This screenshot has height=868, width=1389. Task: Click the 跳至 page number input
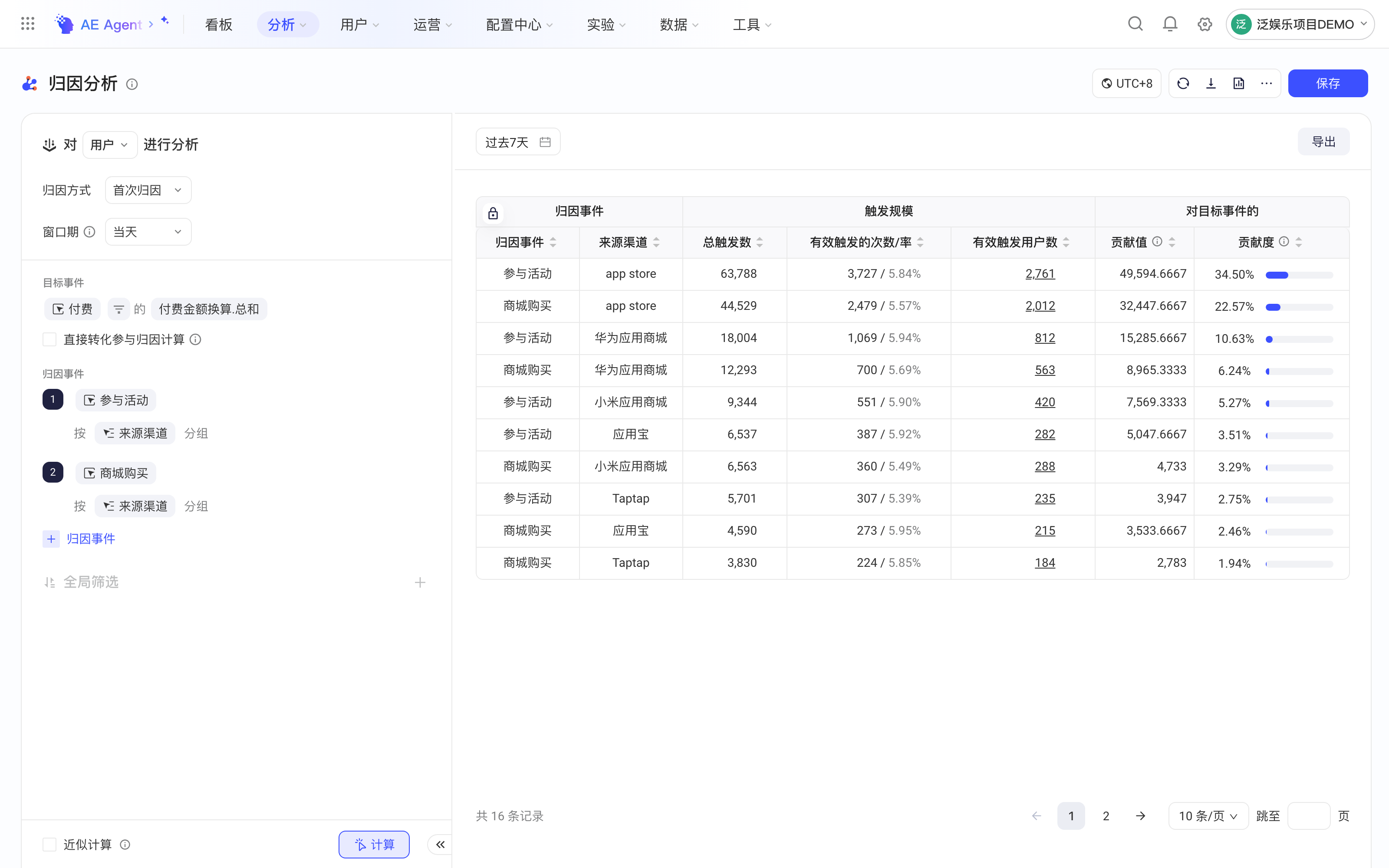[1309, 816]
